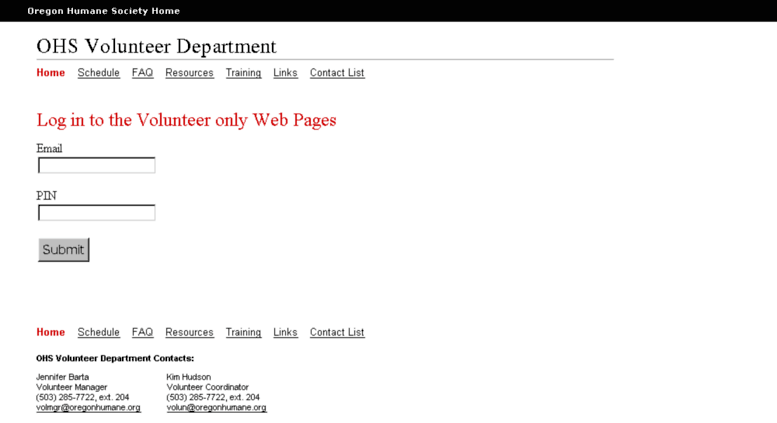Click the PIN field label
This screenshot has width=777, height=423.
coord(47,196)
